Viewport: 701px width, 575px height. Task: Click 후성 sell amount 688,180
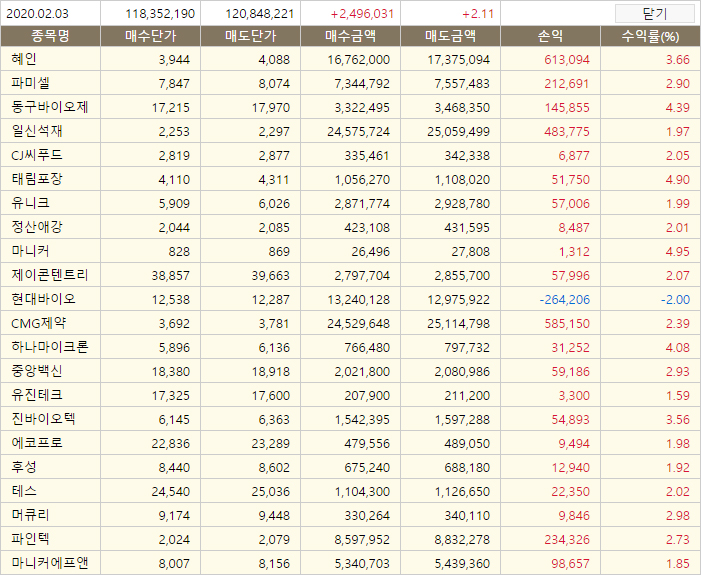(467, 468)
